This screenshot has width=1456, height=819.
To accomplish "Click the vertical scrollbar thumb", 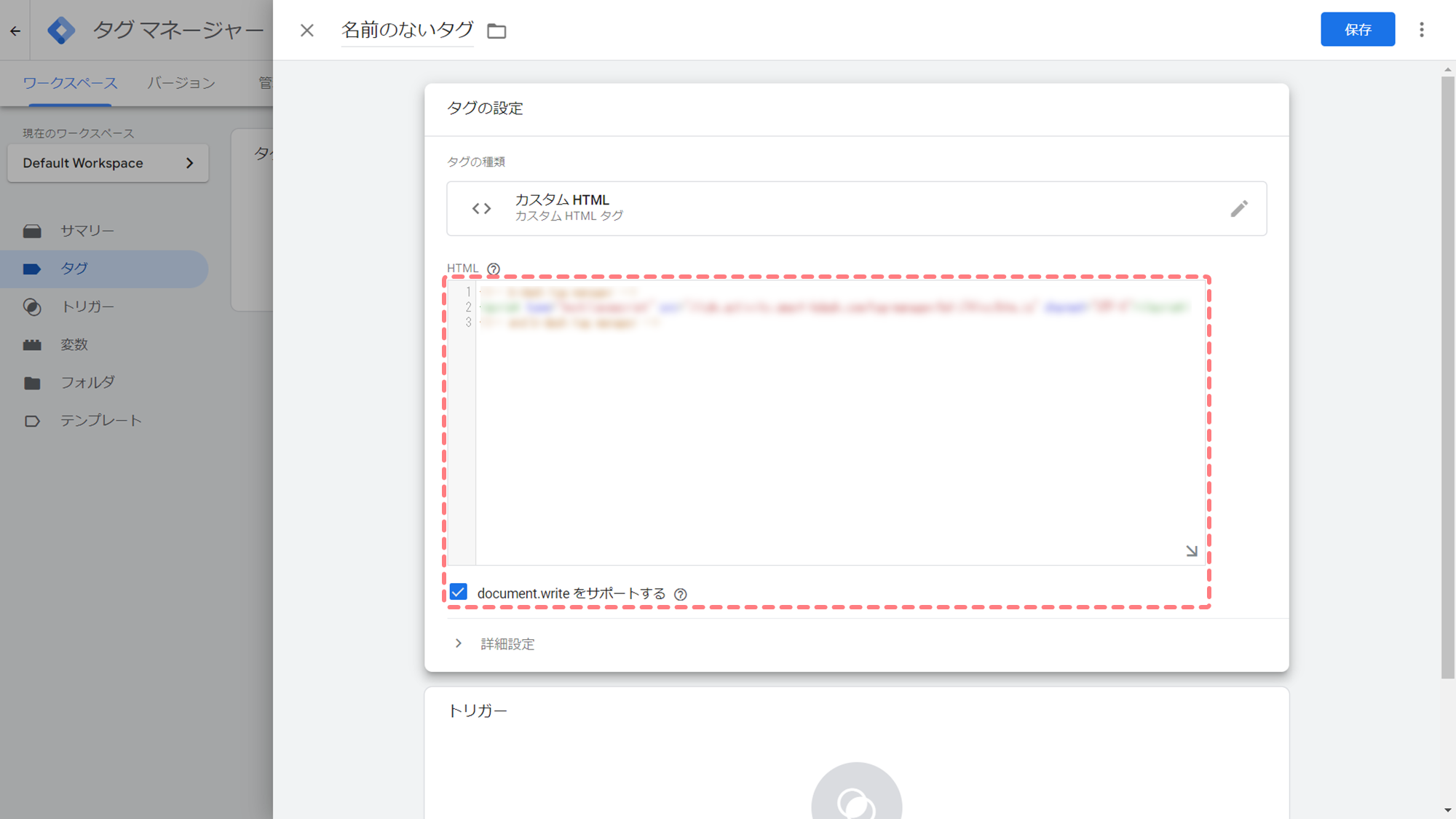I will coord(1448,377).
